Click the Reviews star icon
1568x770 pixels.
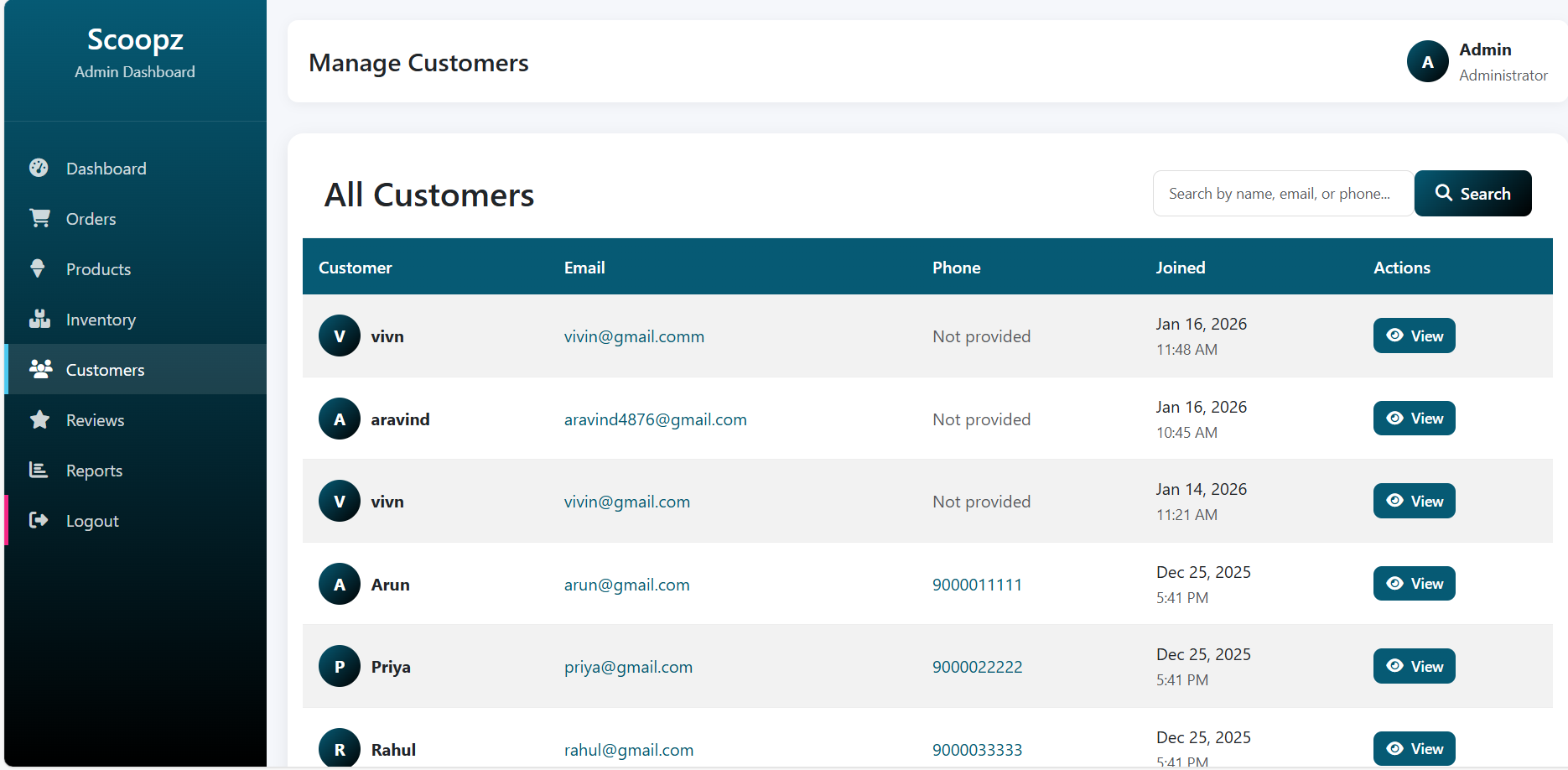pos(39,419)
